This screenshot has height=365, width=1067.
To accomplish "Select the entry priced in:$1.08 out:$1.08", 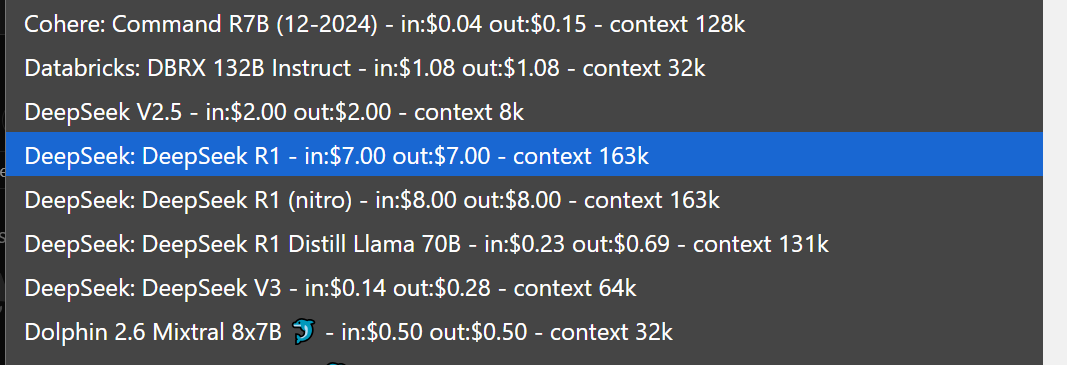I will tap(524, 67).
